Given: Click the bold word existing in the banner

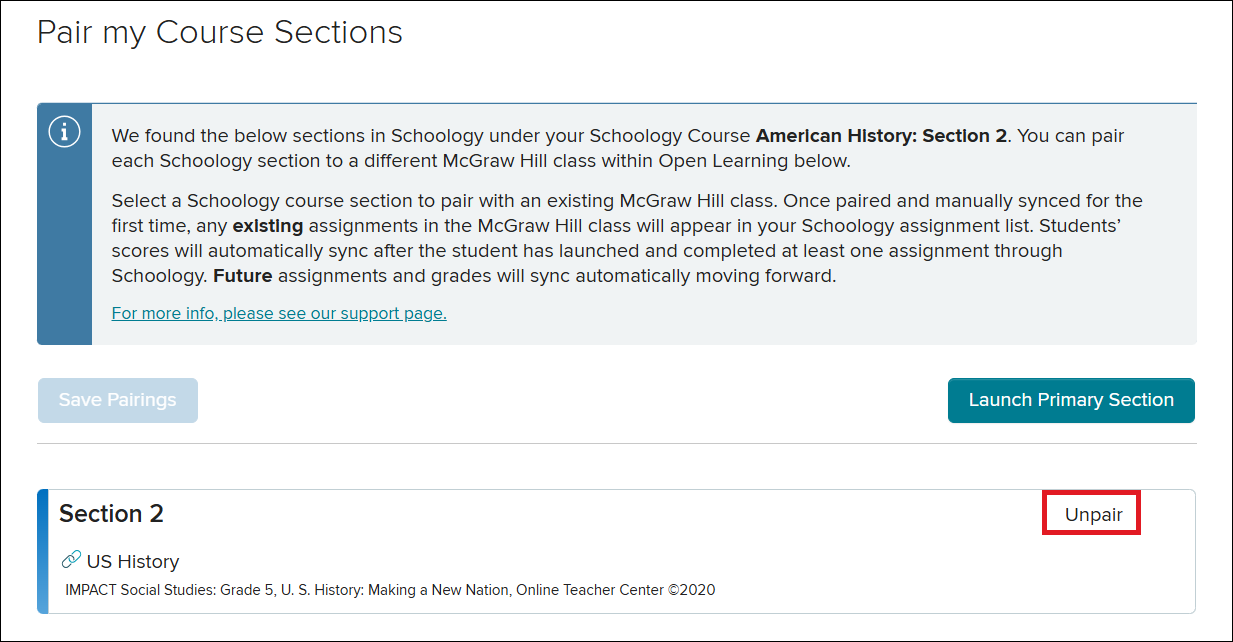Looking at the screenshot, I should point(274,225).
